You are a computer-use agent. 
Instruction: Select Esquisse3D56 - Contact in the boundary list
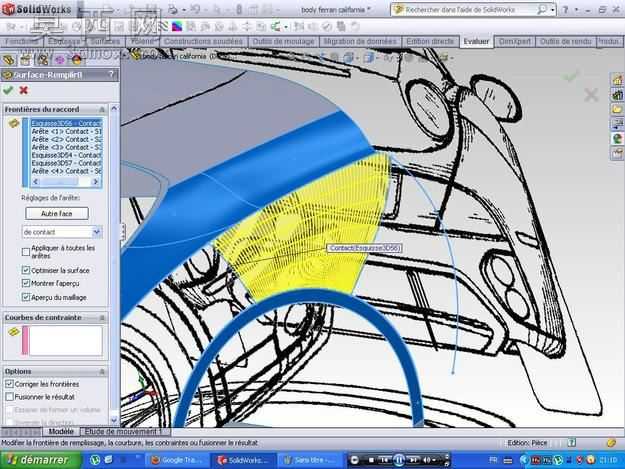click(x=67, y=123)
